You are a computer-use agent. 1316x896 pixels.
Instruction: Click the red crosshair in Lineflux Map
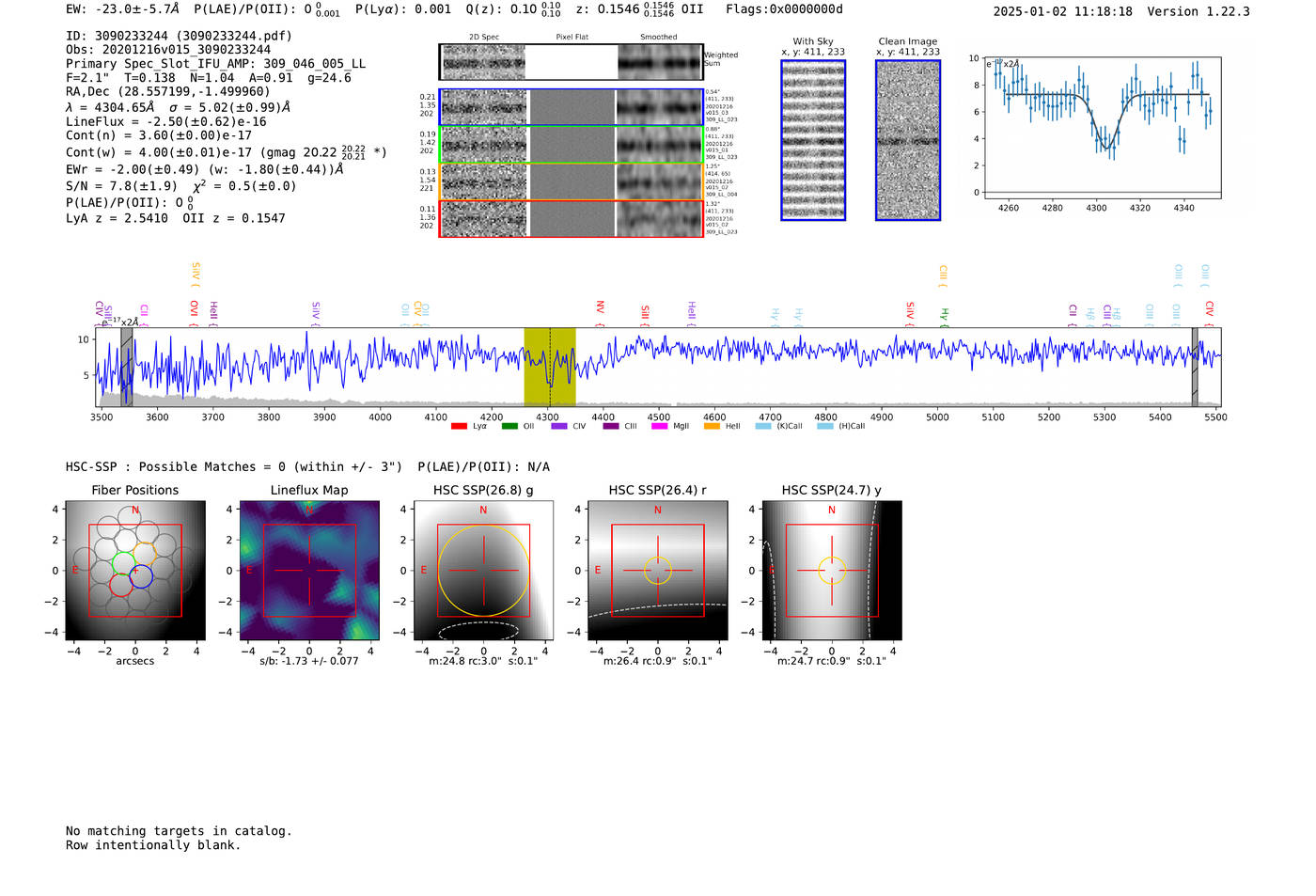pos(309,571)
